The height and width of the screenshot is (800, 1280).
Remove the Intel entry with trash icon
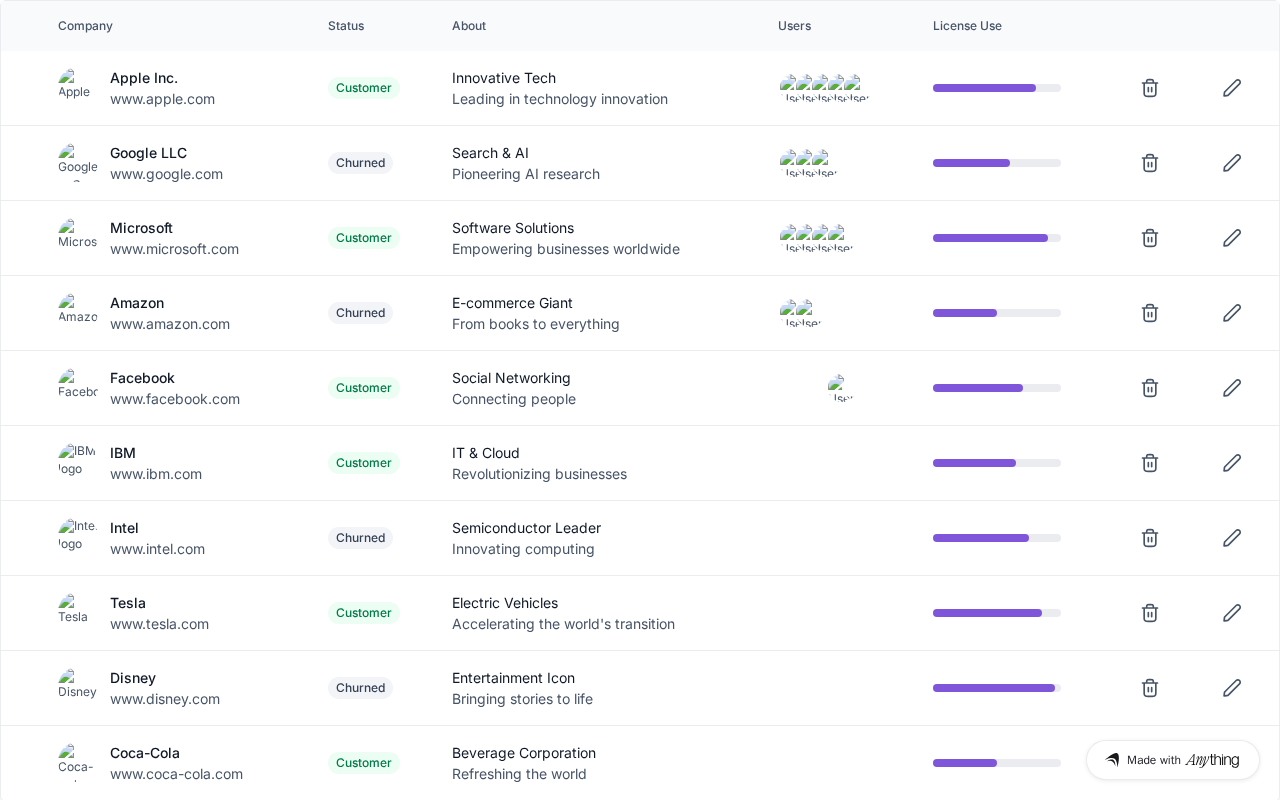coord(1150,538)
